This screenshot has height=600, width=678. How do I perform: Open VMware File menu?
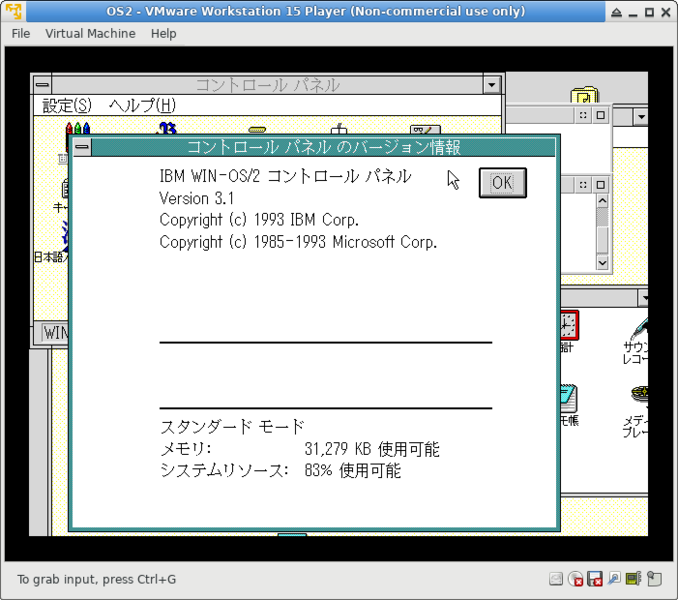(x=21, y=33)
